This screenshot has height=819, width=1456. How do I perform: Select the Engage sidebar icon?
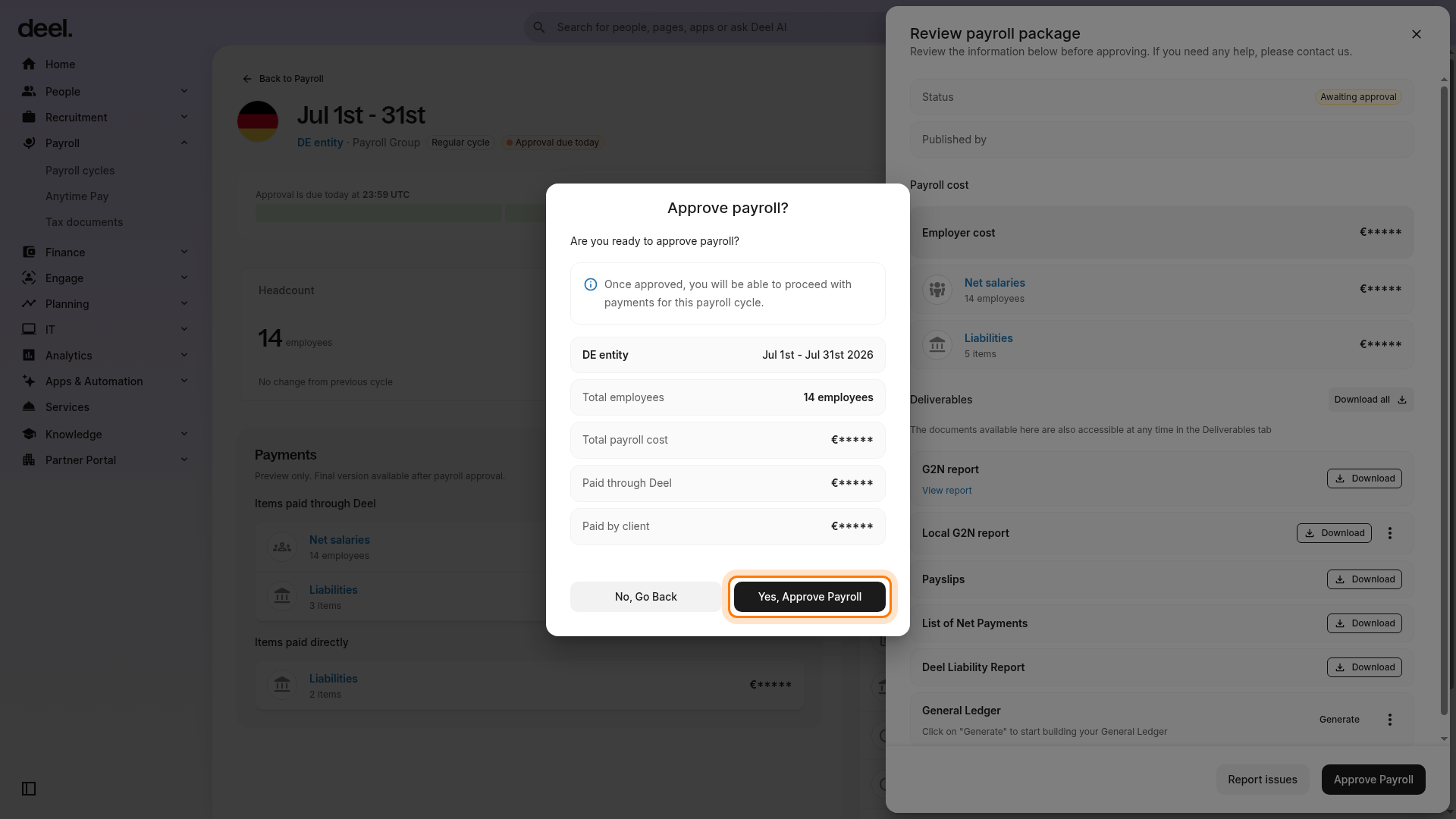(x=29, y=278)
